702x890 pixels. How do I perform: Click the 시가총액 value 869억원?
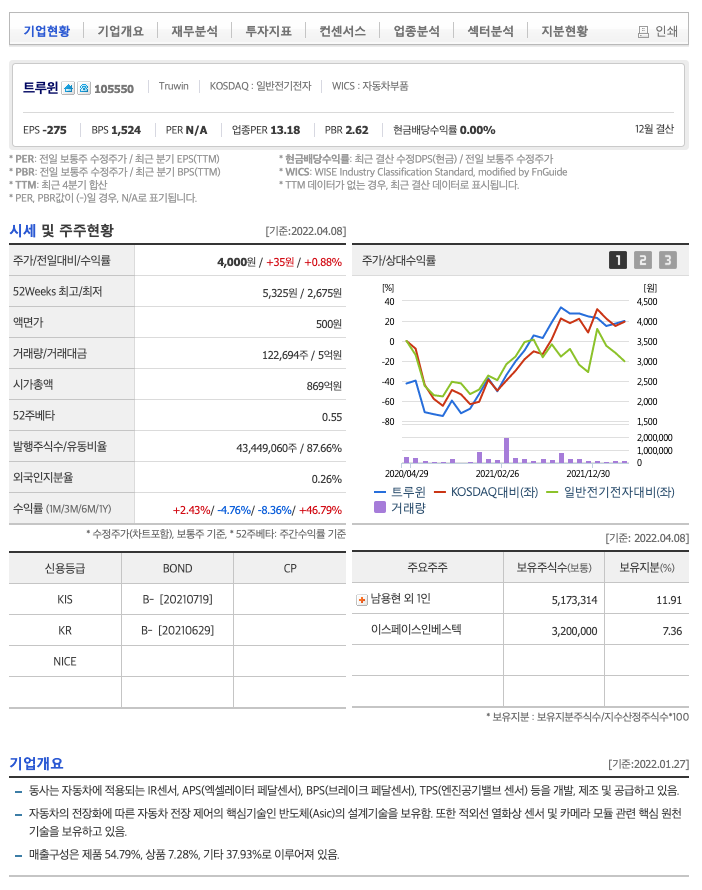324,385
